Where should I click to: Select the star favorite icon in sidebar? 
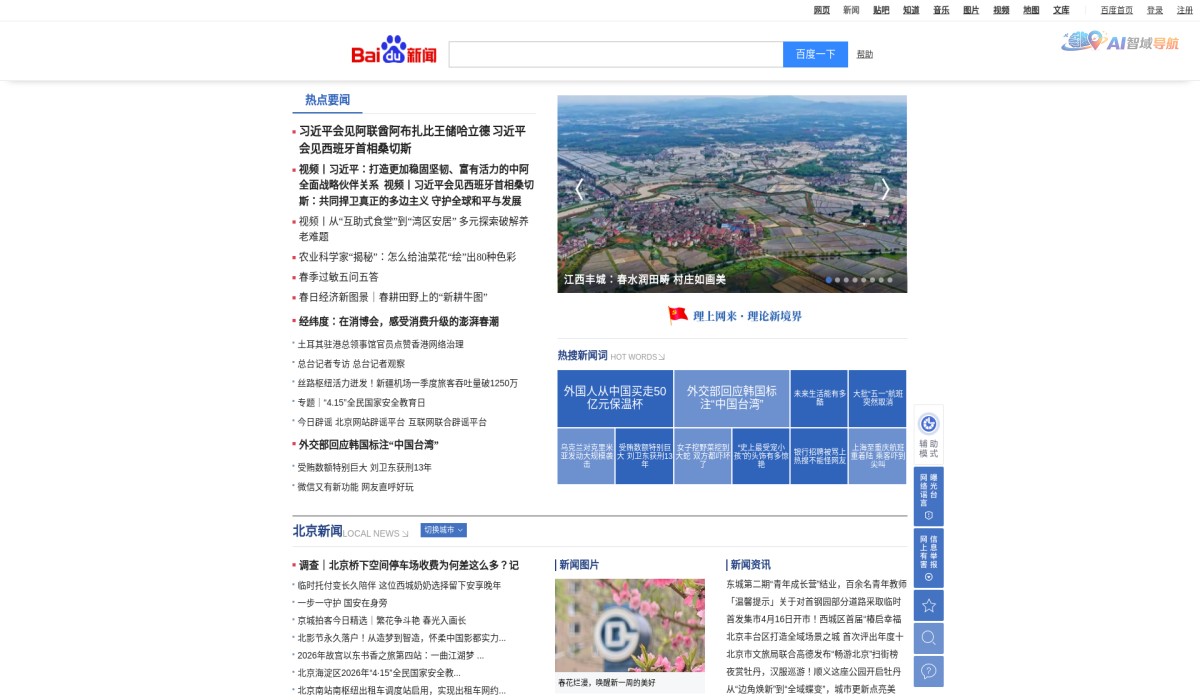coord(929,604)
